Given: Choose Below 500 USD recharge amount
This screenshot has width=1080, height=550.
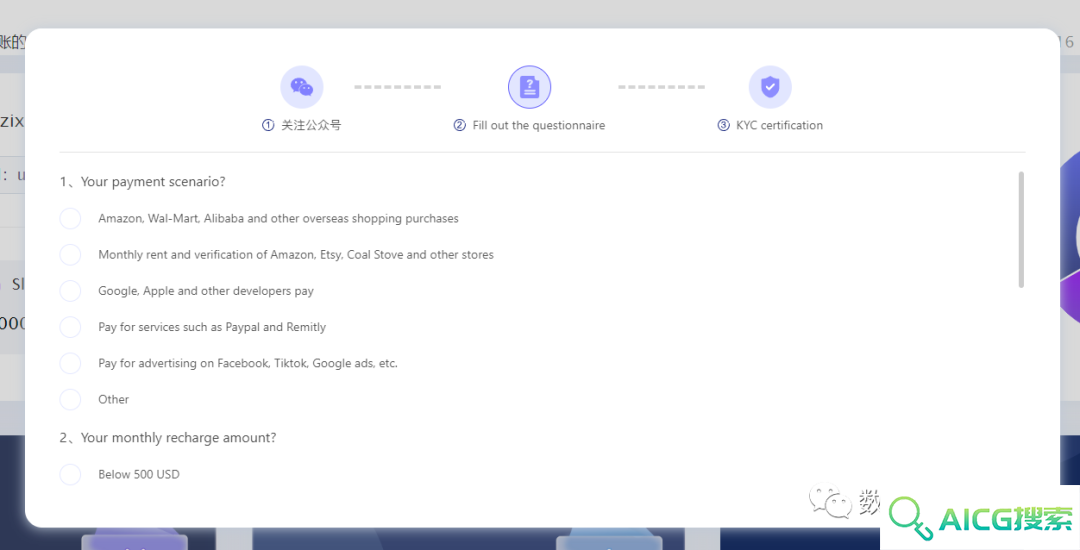Looking at the screenshot, I should pyautogui.click(x=70, y=474).
